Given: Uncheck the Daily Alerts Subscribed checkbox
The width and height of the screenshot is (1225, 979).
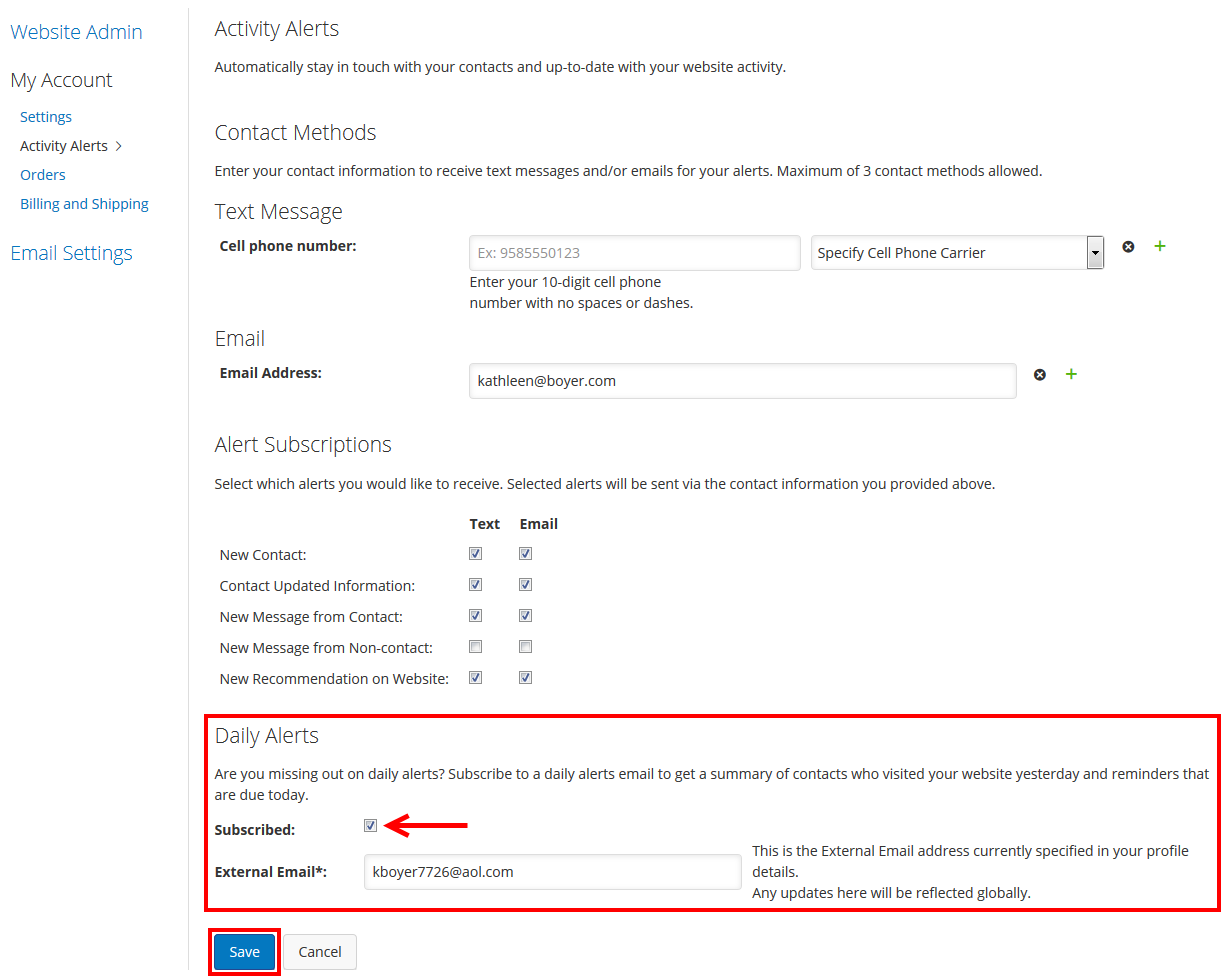Looking at the screenshot, I should pyautogui.click(x=371, y=826).
